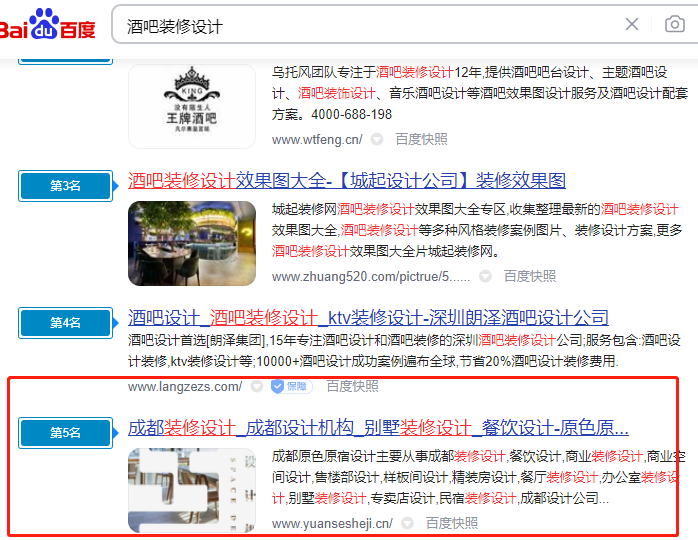Screen dimensions: 698x540
Task: Clear the search box with X icon
Action: (632, 25)
